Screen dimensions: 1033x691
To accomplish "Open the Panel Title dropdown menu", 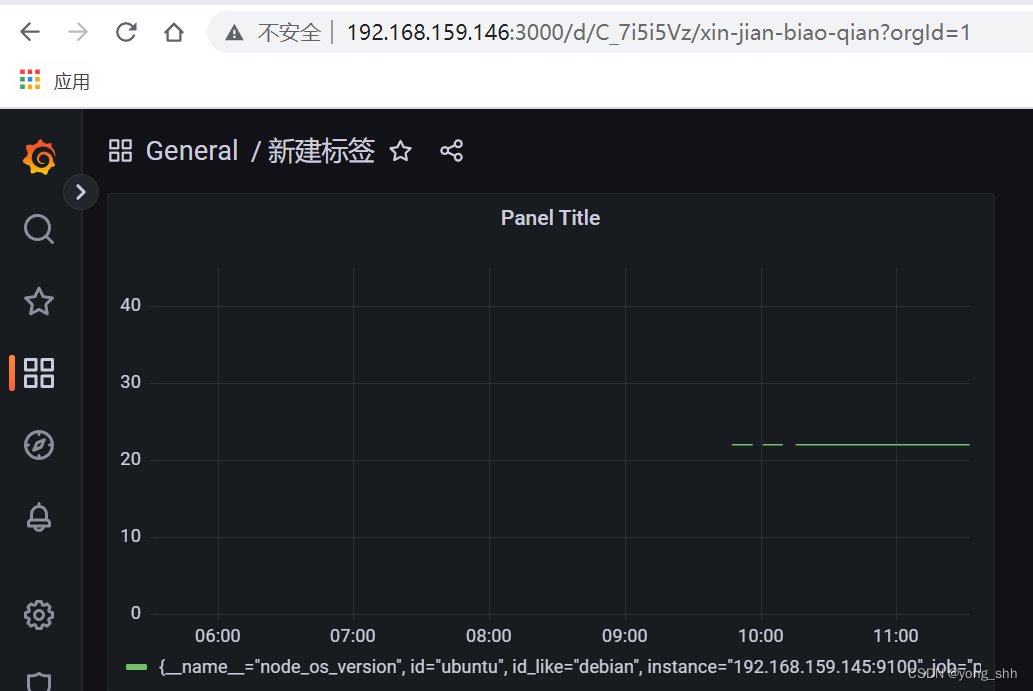I will tap(550, 217).
